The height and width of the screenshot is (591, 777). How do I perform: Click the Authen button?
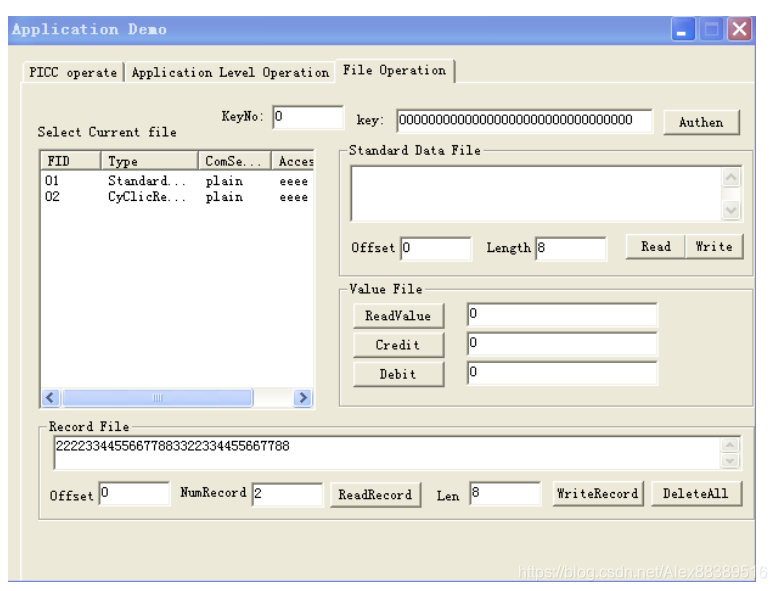point(701,122)
